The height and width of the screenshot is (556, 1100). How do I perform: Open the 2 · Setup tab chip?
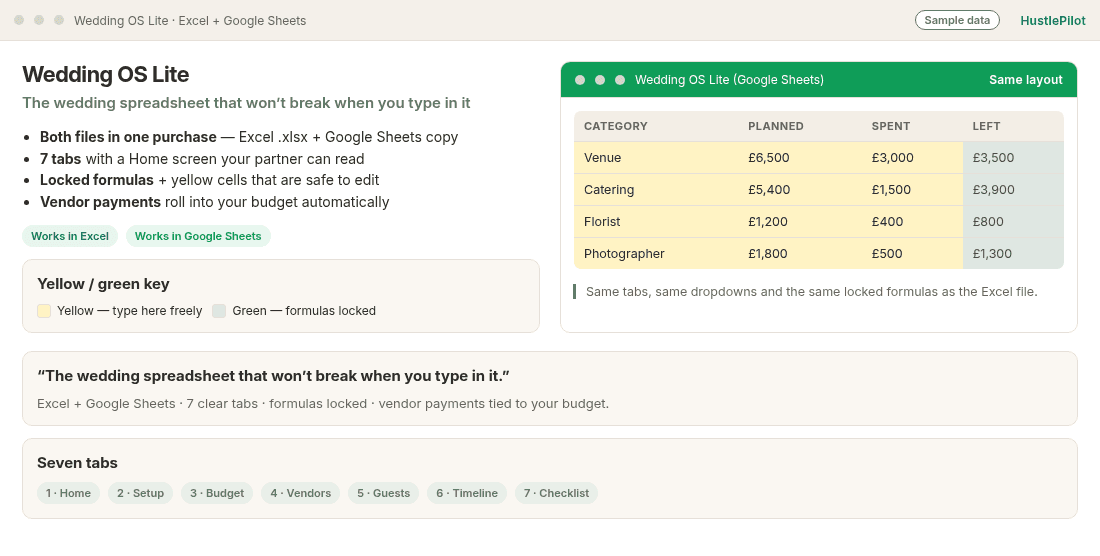(140, 493)
